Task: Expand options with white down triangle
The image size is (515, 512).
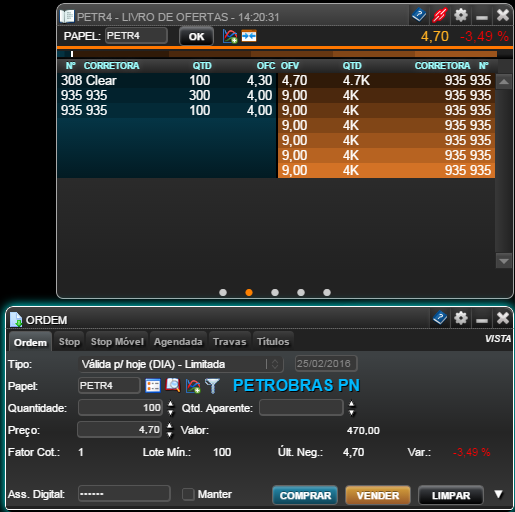Action: click(x=499, y=494)
